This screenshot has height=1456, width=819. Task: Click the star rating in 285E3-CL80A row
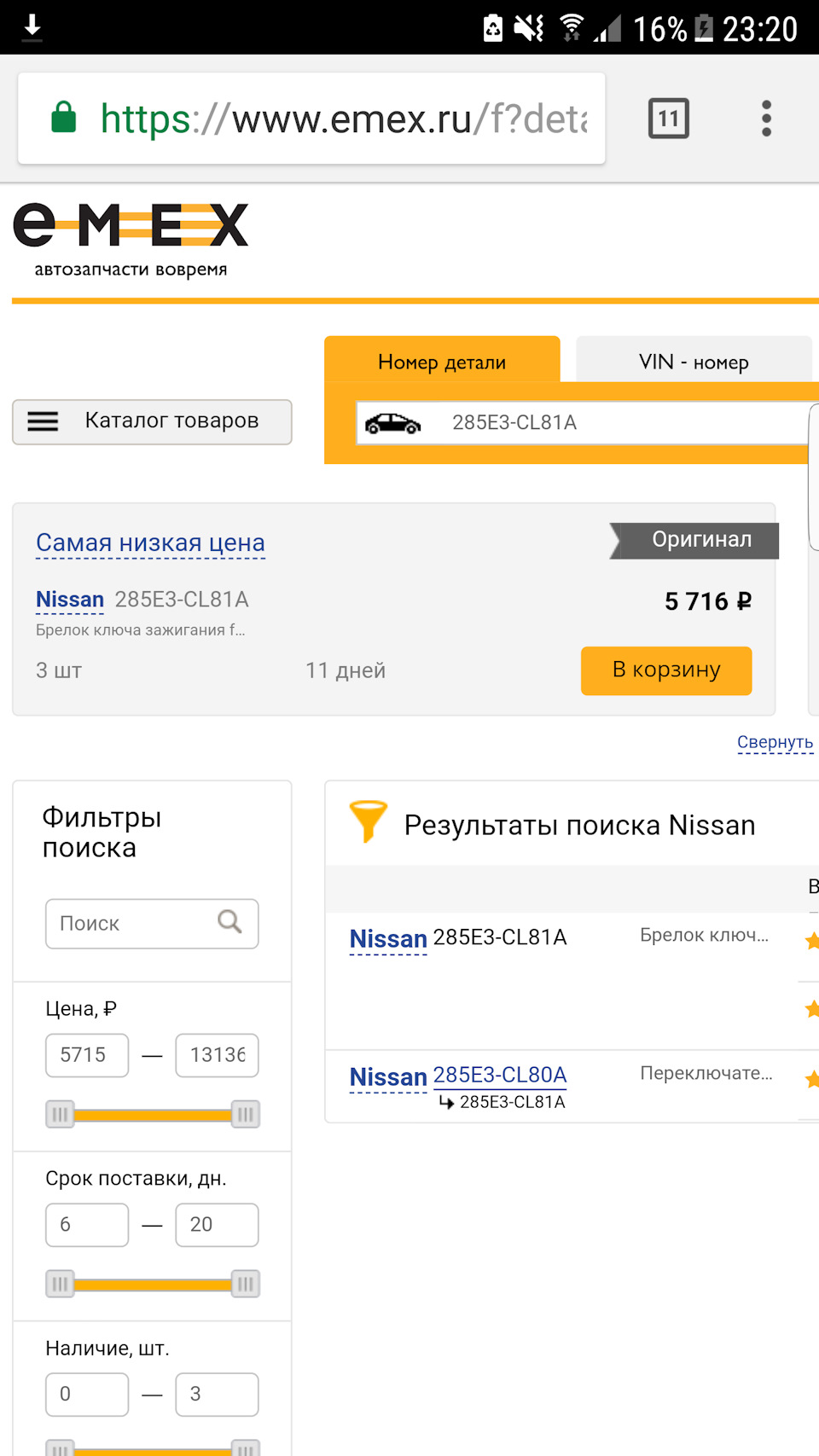point(811,1079)
